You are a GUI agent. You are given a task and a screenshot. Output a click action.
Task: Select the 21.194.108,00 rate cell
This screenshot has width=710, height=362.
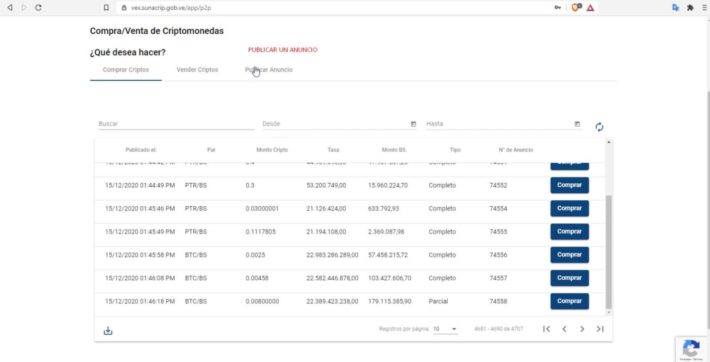pos(326,232)
